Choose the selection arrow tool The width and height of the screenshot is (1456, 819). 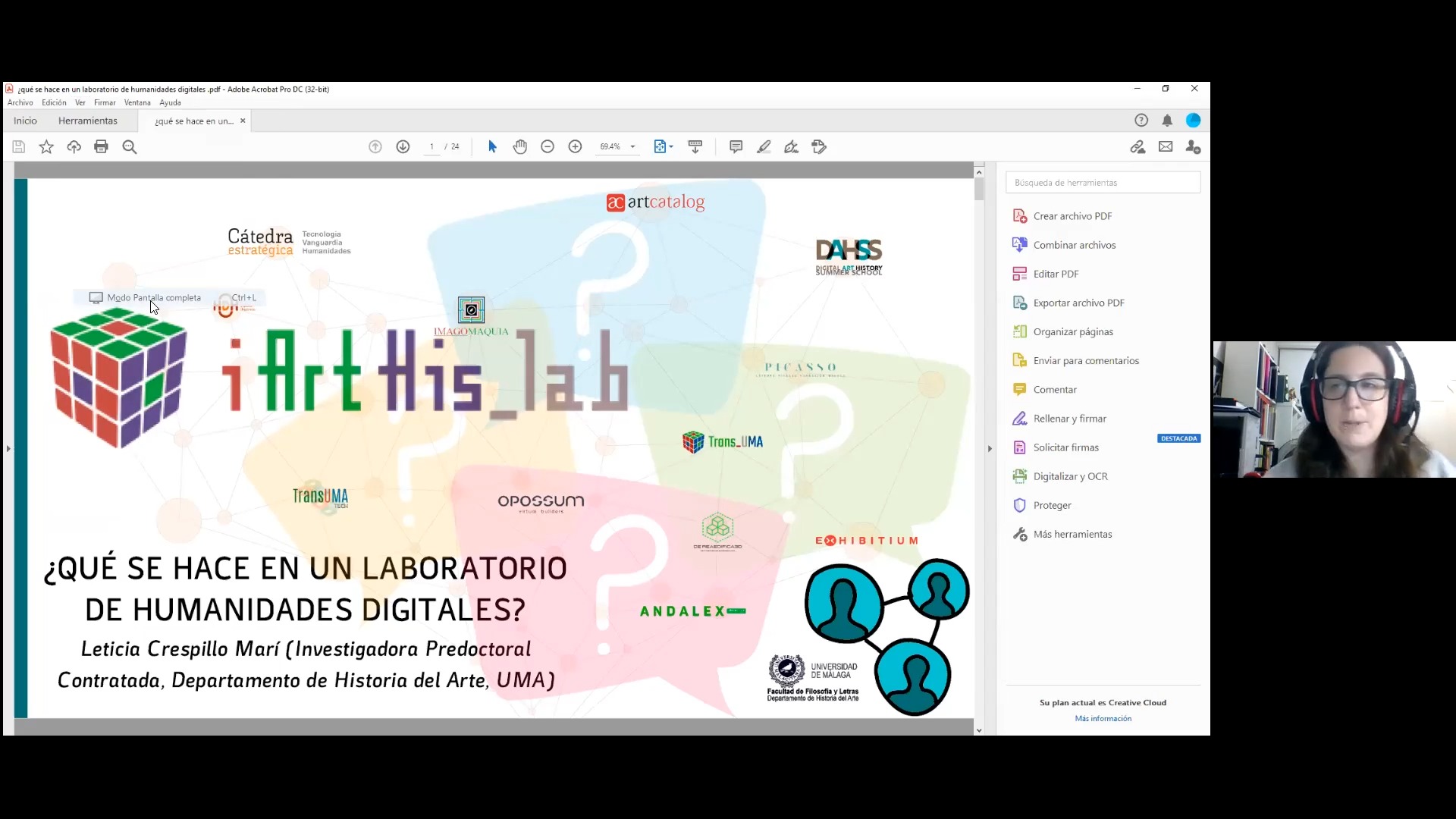(492, 147)
